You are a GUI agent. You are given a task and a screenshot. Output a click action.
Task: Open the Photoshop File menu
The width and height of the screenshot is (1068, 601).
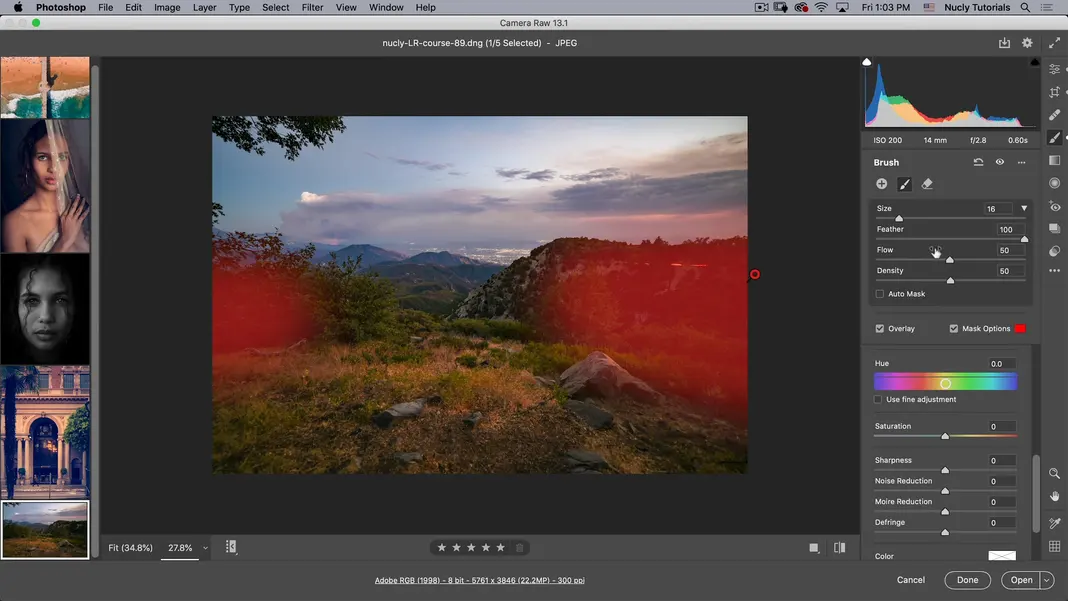[106, 7]
